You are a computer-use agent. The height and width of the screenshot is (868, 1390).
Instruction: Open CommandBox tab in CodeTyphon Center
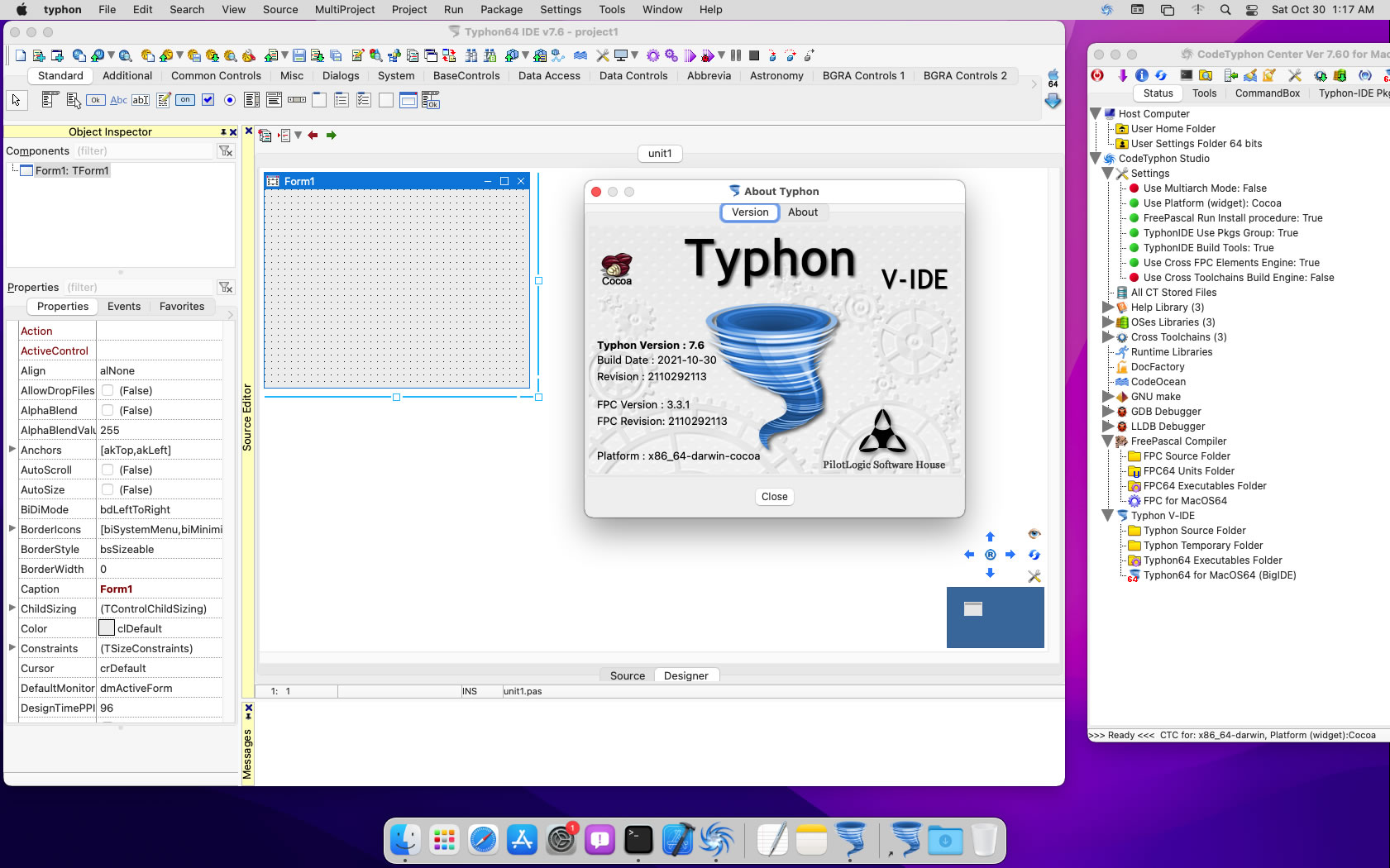pyautogui.click(x=1268, y=93)
